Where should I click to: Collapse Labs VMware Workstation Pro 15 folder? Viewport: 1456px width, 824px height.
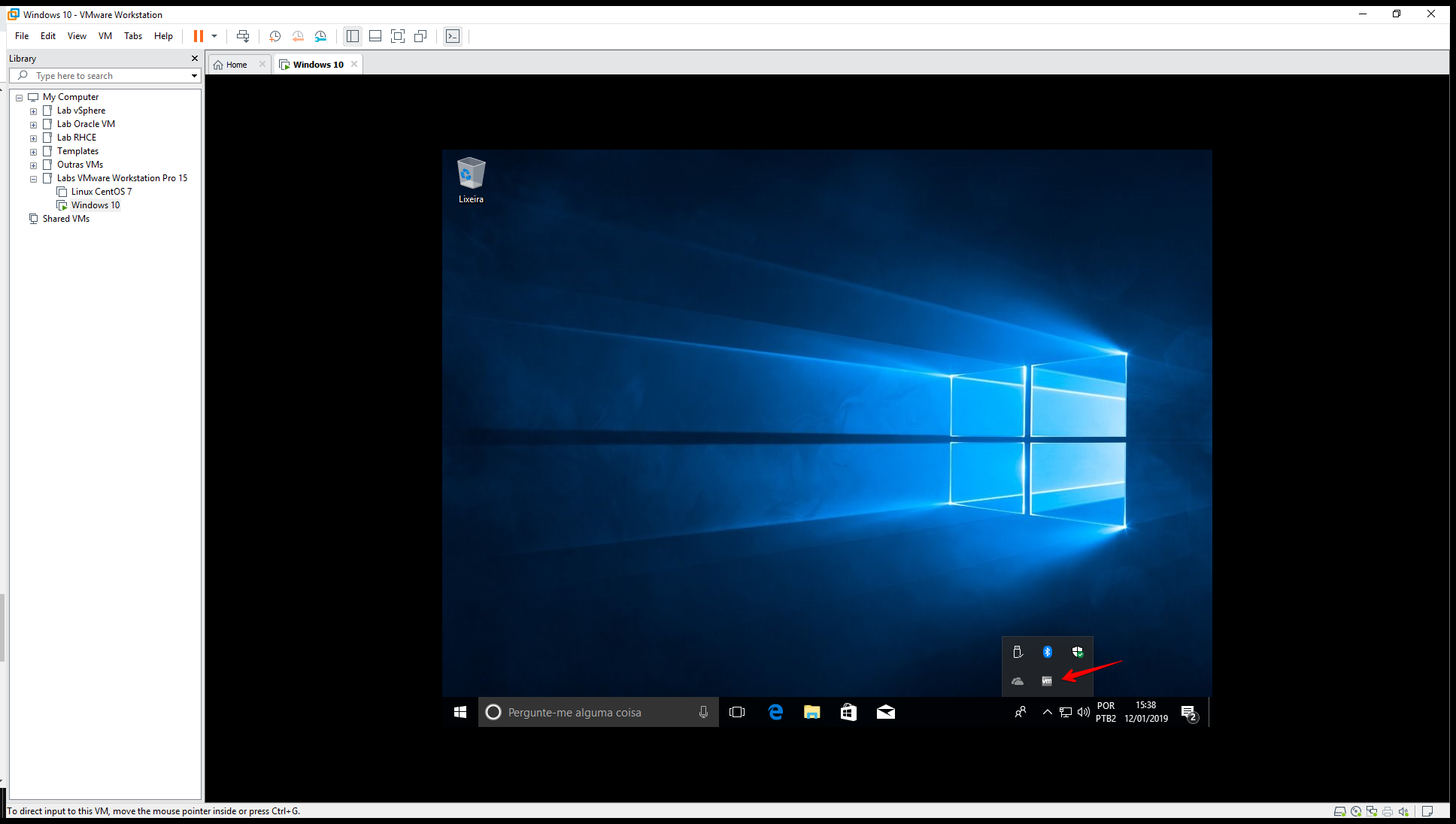point(33,179)
